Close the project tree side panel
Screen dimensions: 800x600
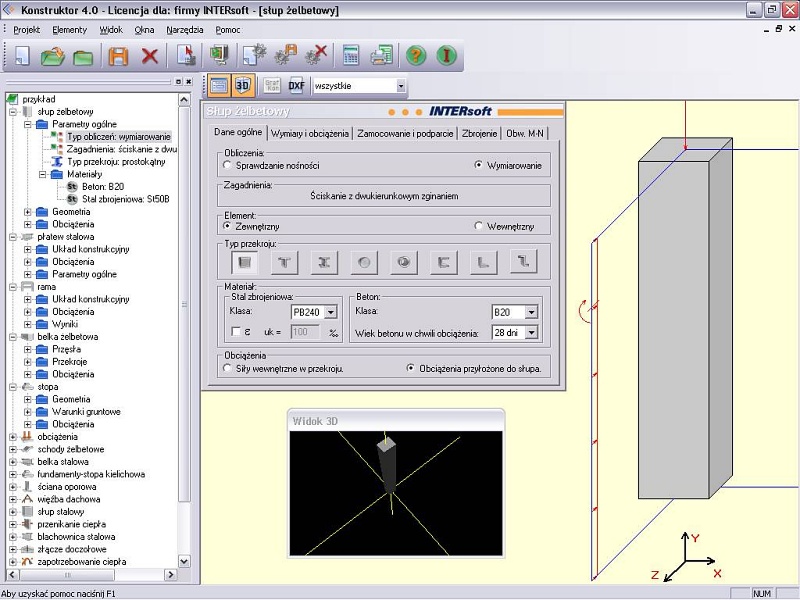click(189, 82)
